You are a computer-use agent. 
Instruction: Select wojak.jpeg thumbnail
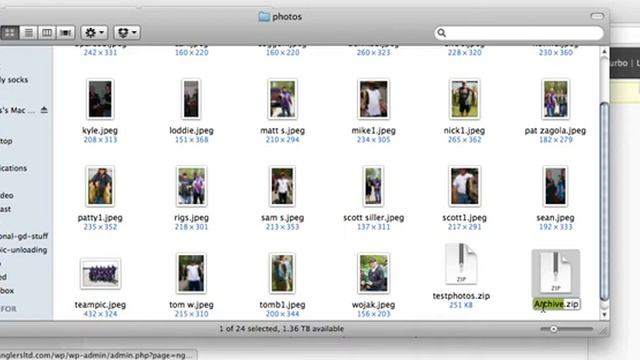click(x=373, y=273)
